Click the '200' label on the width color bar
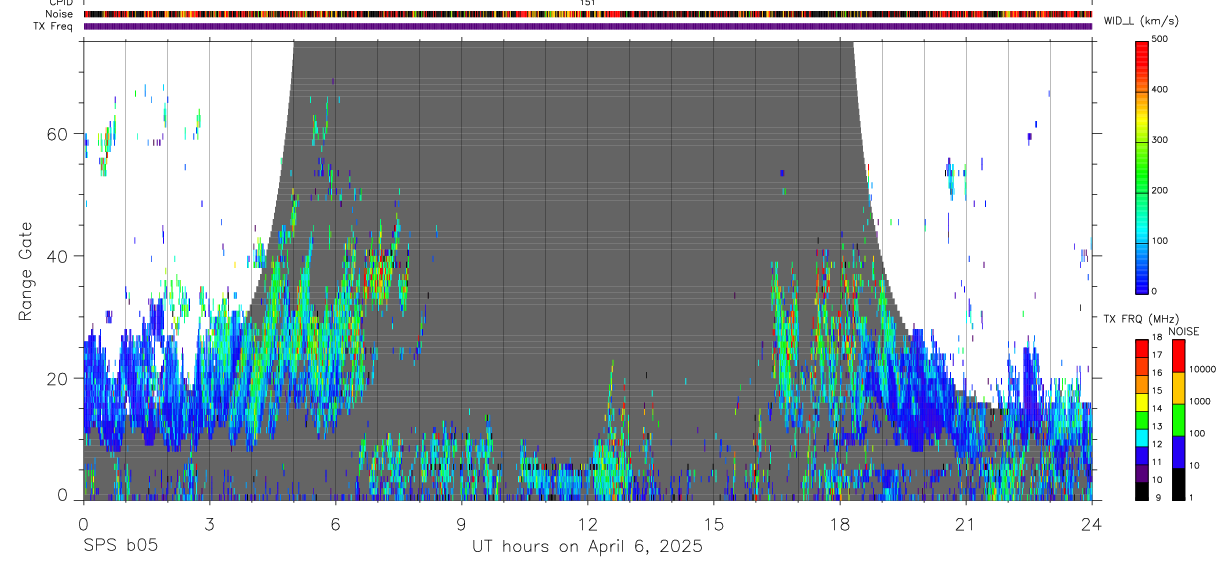The height and width of the screenshot is (567, 1228). 1160,190
